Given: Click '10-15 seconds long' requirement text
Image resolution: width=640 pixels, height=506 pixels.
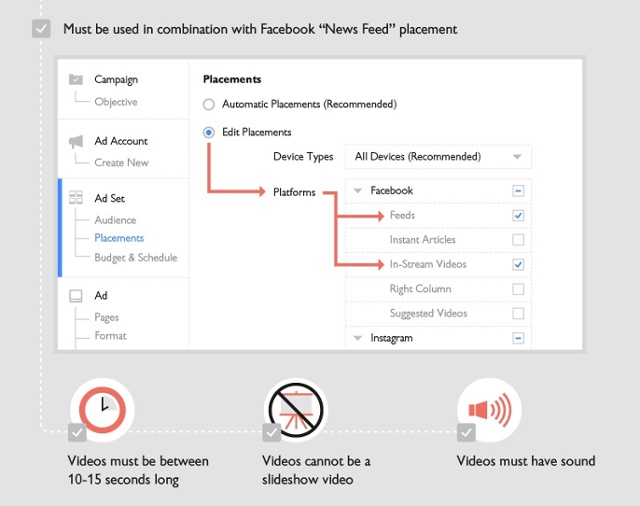Looking at the screenshot, I should click(x=123, y=479).
